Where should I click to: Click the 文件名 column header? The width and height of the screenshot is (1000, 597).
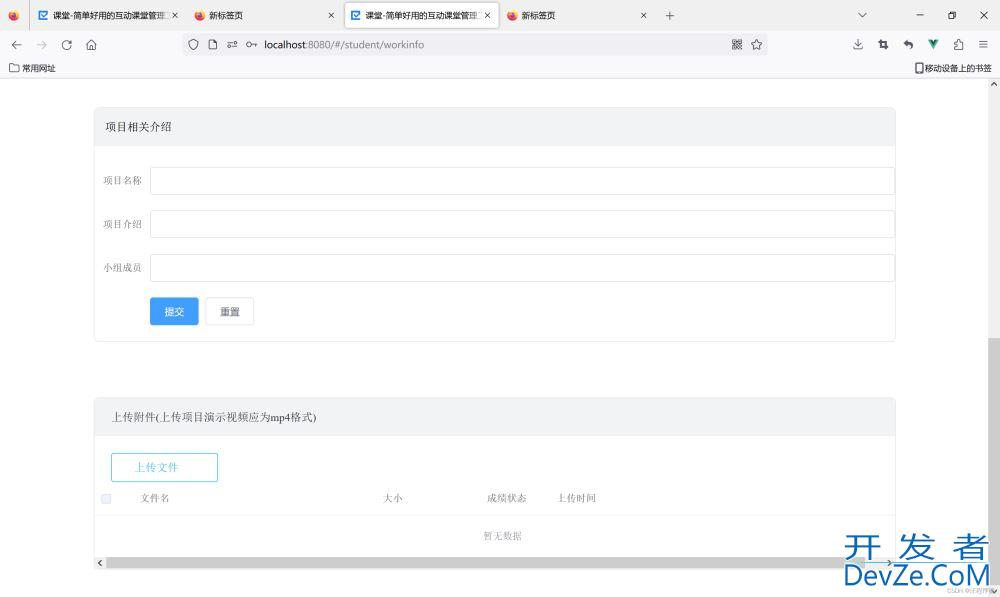click(155, 498)
